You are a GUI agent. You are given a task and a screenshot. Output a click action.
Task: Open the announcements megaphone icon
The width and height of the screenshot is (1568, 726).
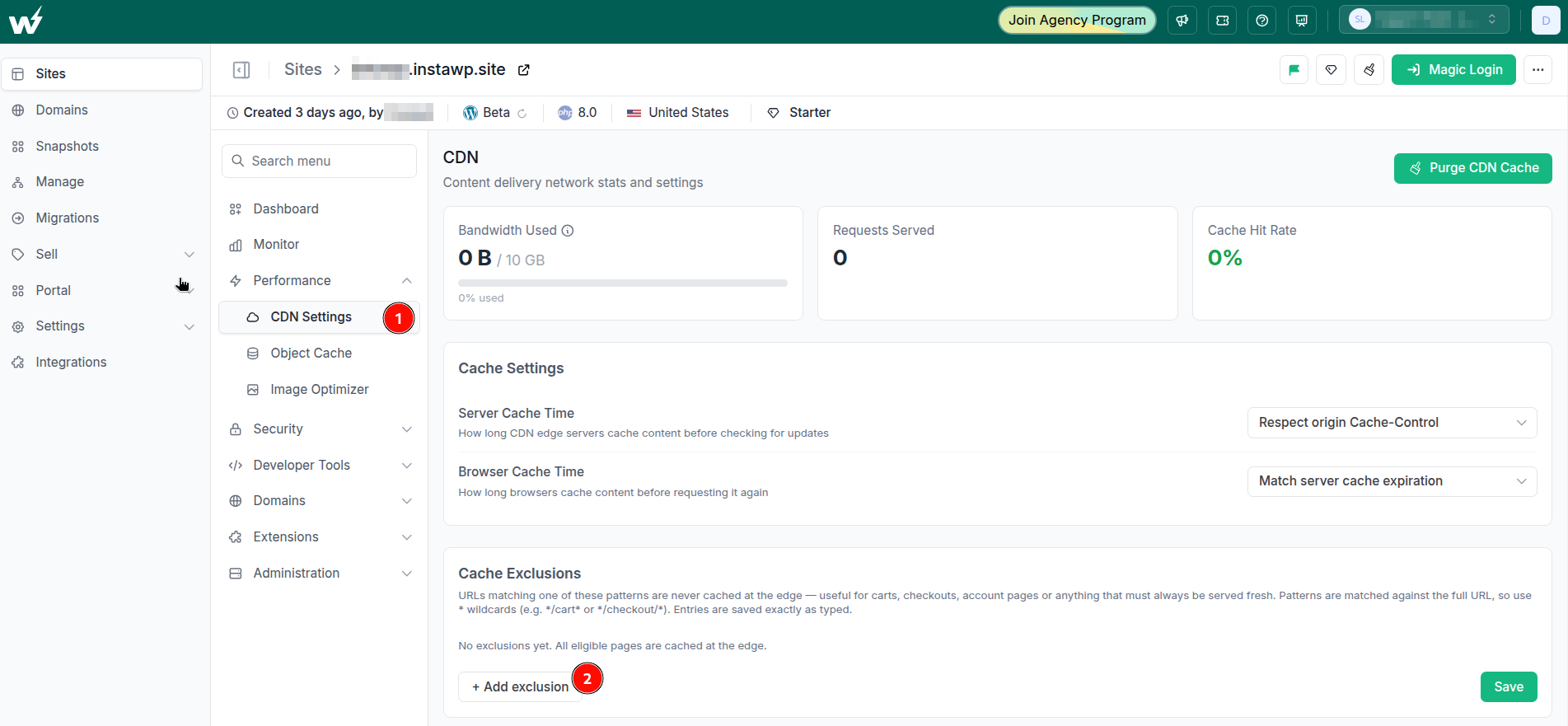coord(1182,21)
